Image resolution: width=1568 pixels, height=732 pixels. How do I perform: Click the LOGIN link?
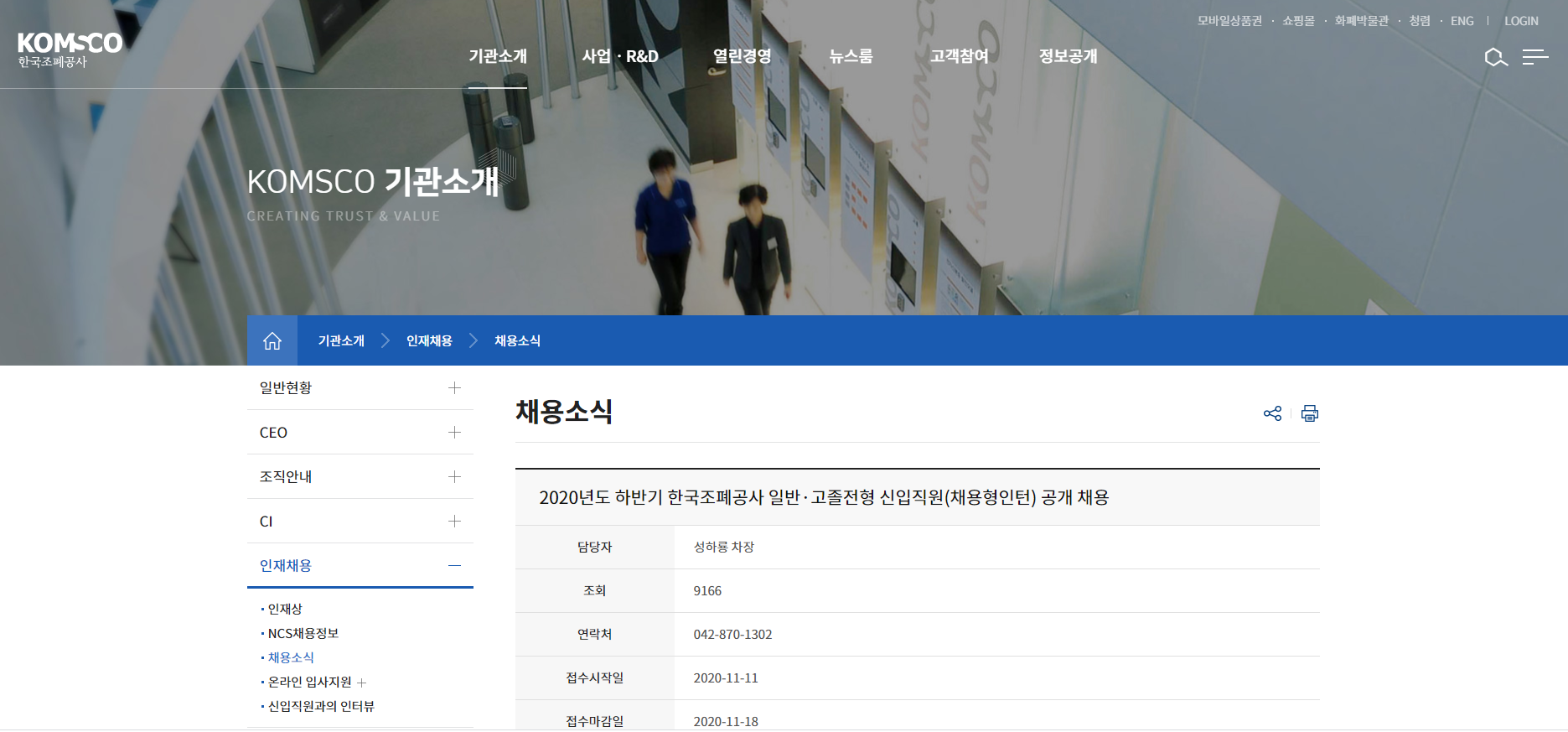pyautogui.click(x=1521, y=21)
